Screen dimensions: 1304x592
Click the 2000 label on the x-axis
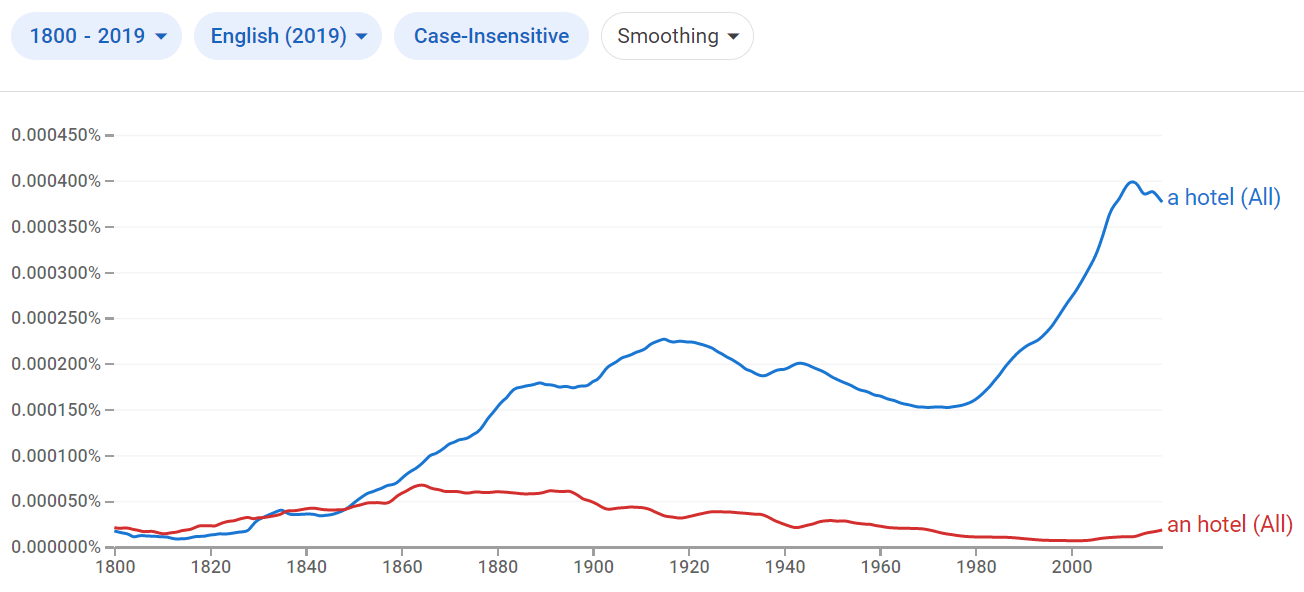click(1073, 566)
